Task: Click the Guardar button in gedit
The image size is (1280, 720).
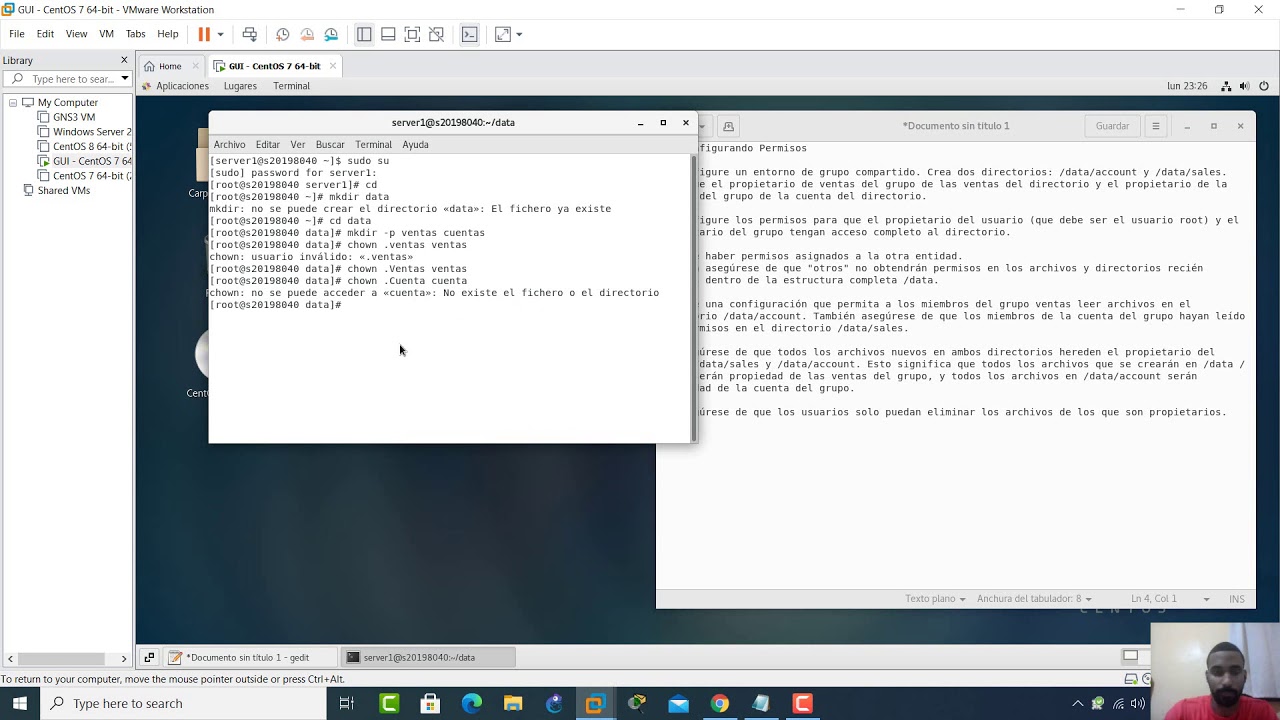Action: tap(1112, 126)
